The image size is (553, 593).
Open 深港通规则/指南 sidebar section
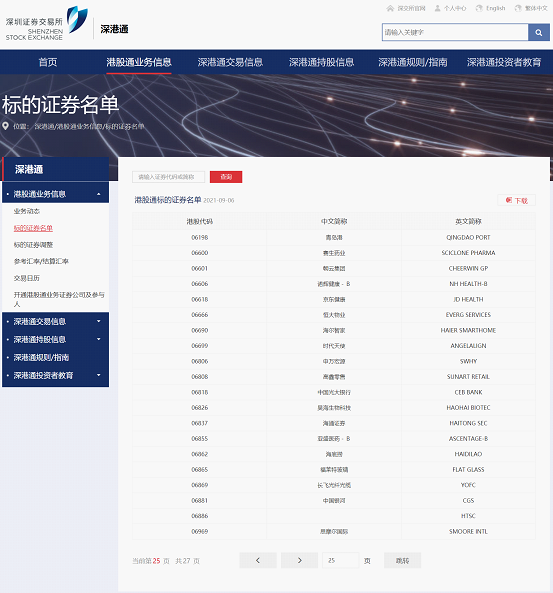pos(56,357)
